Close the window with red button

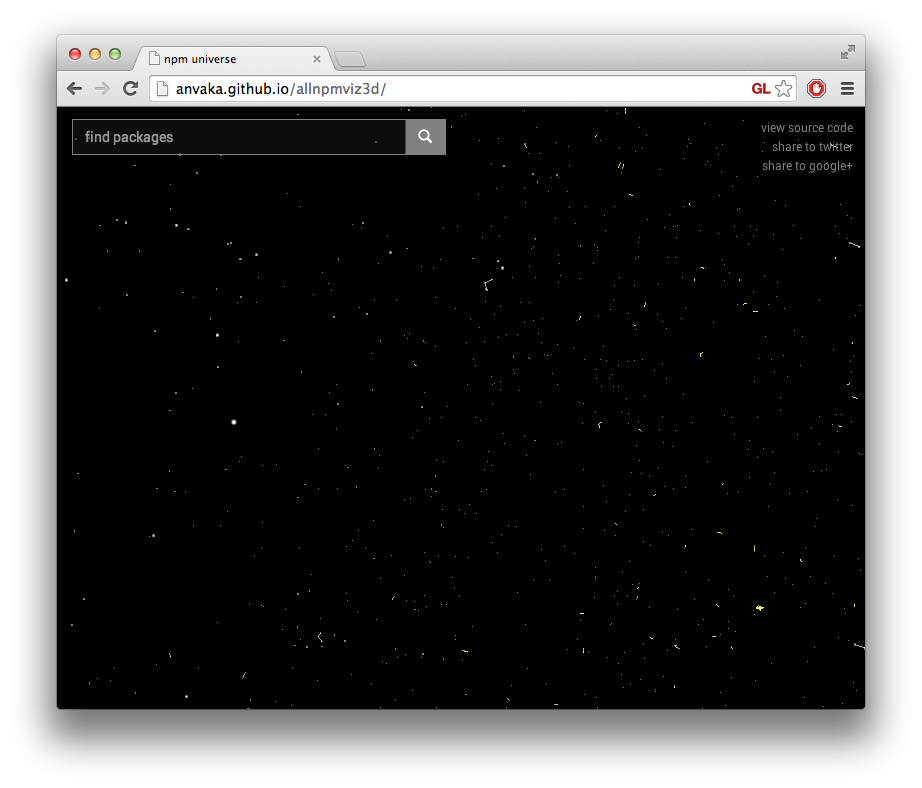click(75, 54)
